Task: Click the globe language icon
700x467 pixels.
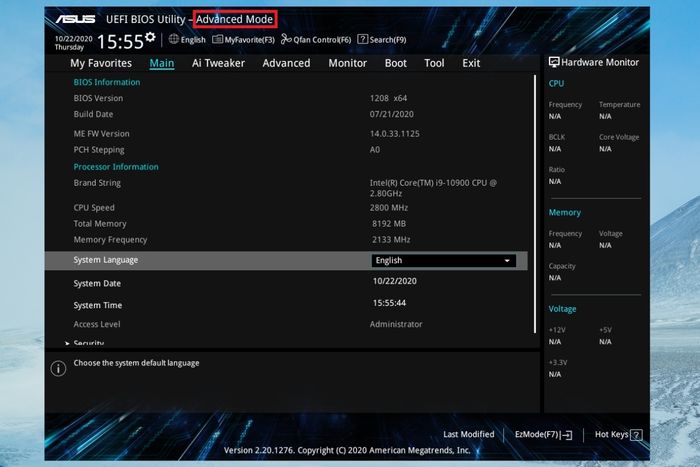Action: tap(174, 39)
